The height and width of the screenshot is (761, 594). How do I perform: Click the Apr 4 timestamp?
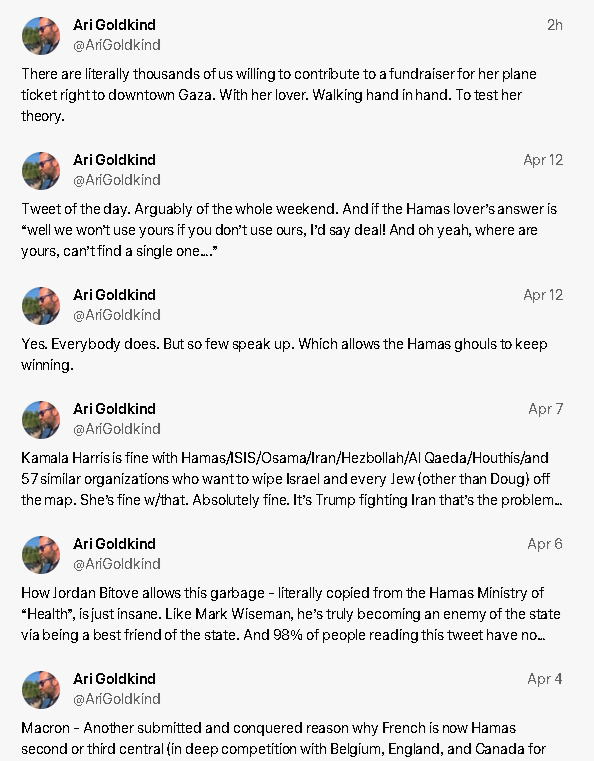545,678
